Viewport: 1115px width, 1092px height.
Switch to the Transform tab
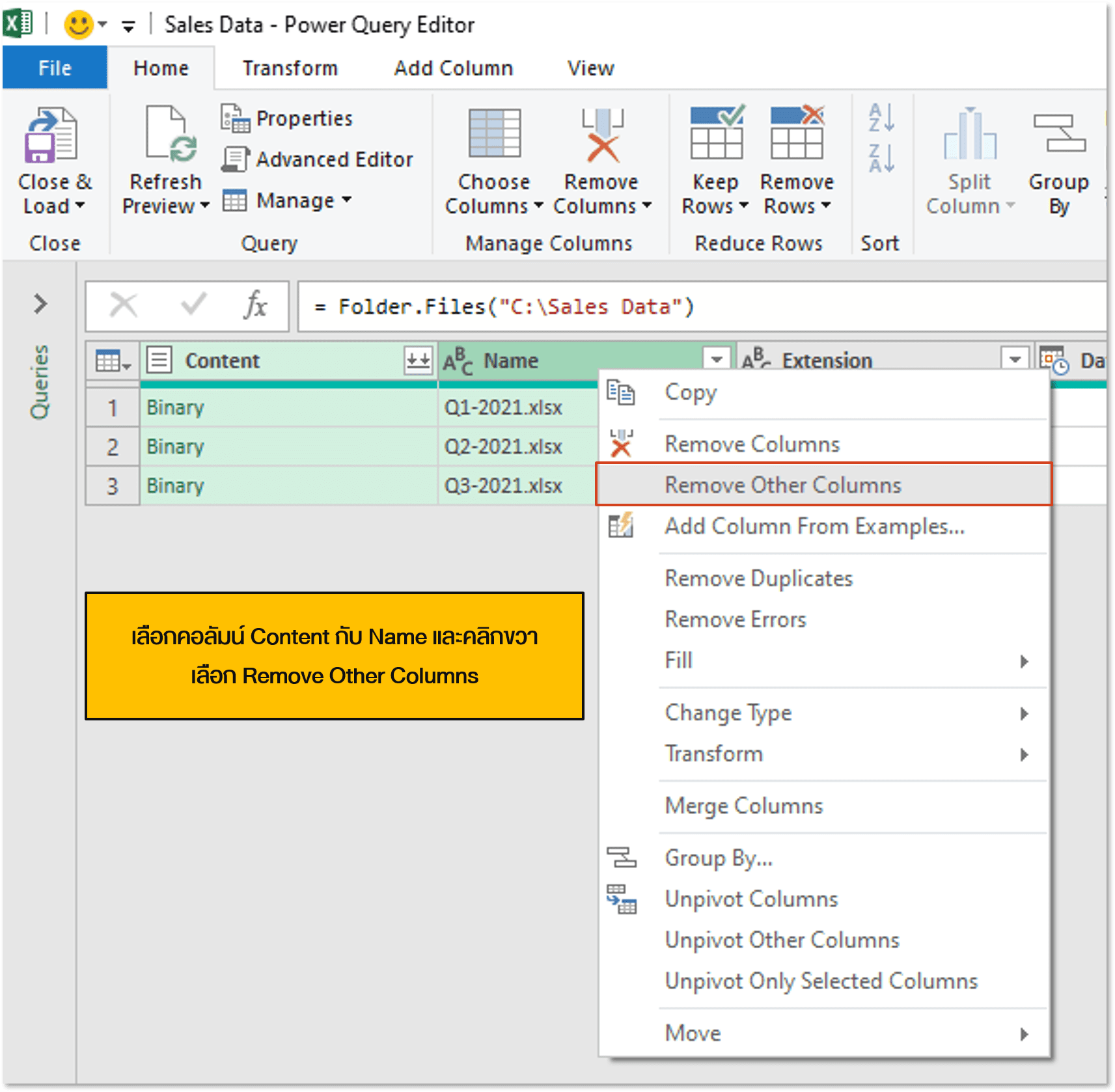coord(289,67)
